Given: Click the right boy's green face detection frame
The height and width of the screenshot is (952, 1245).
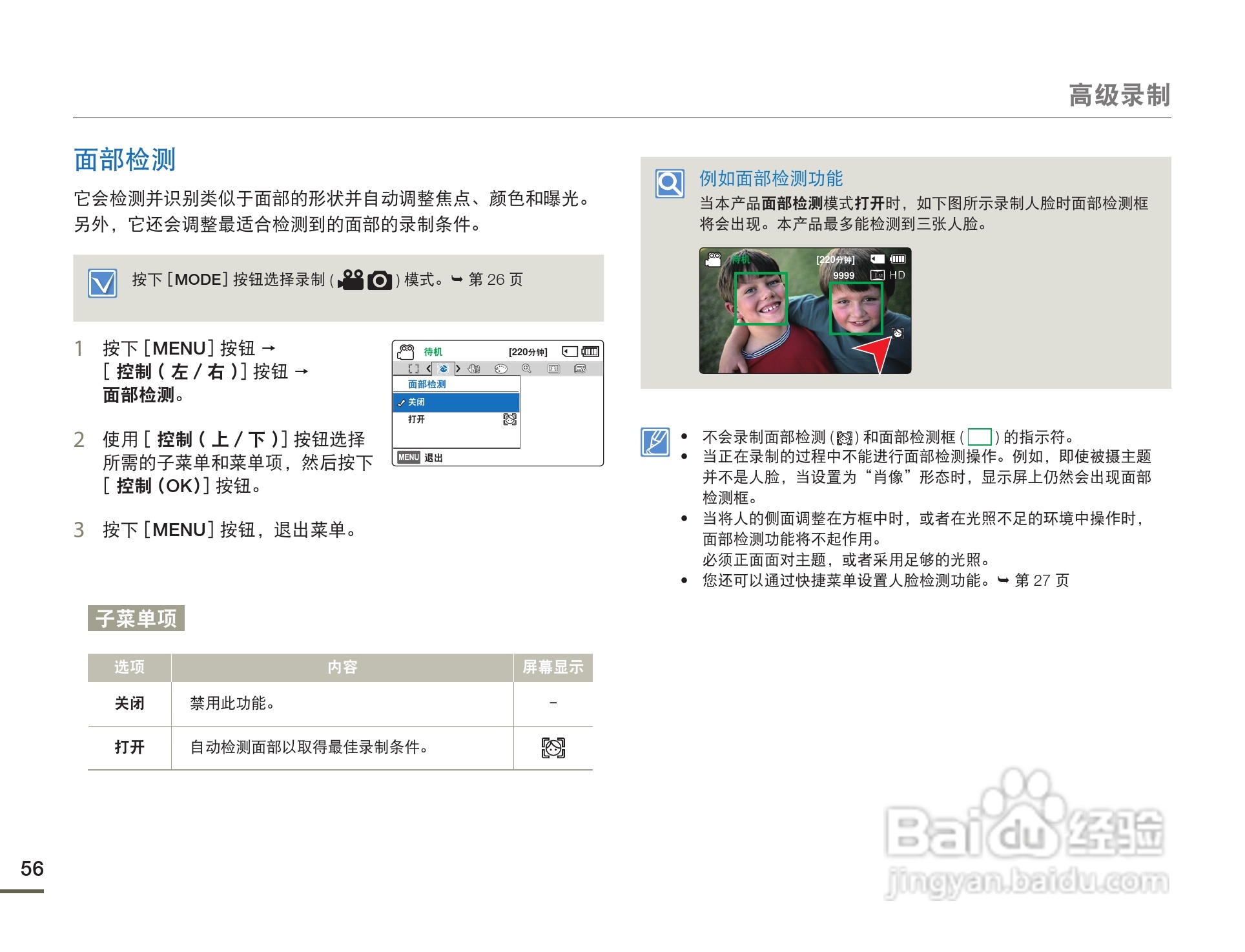Looking at the screenshot, I should [x=856, y=308].
